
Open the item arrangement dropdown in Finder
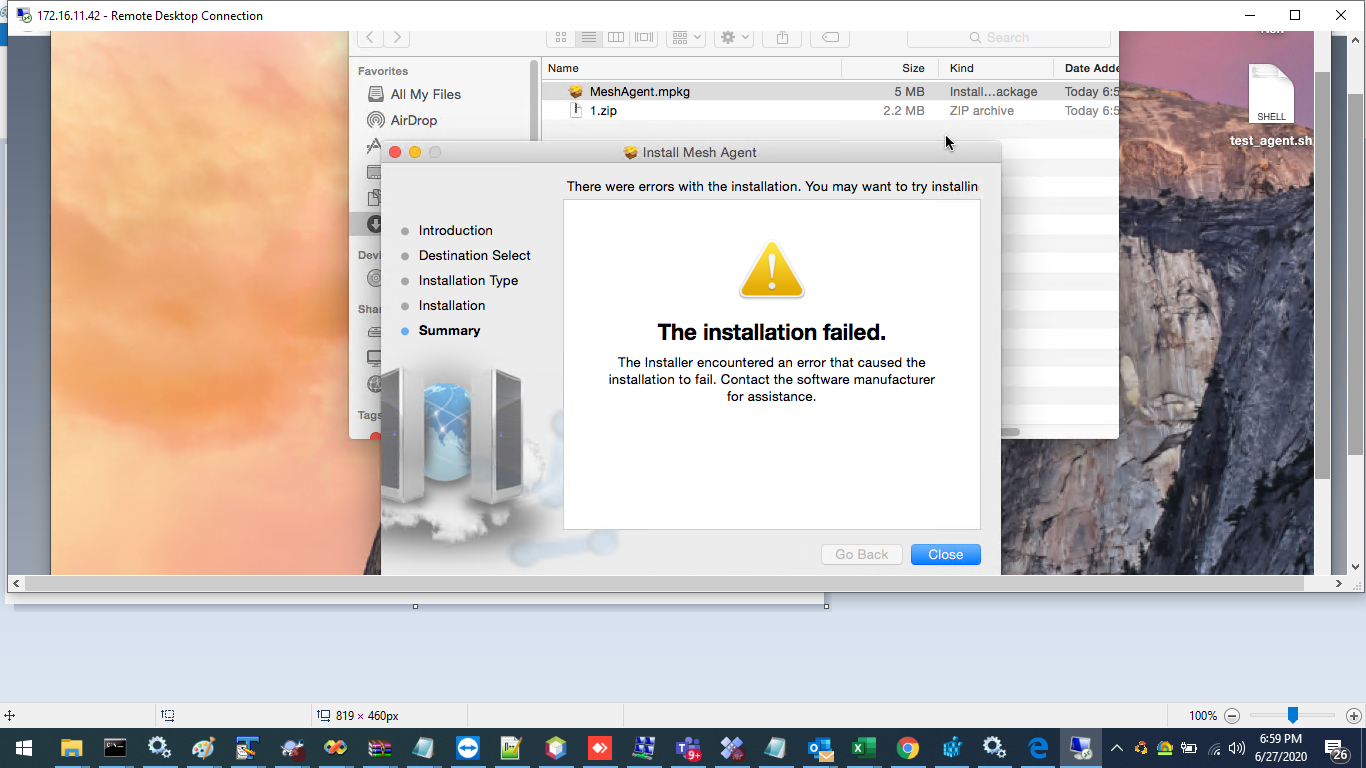point(686,37)
